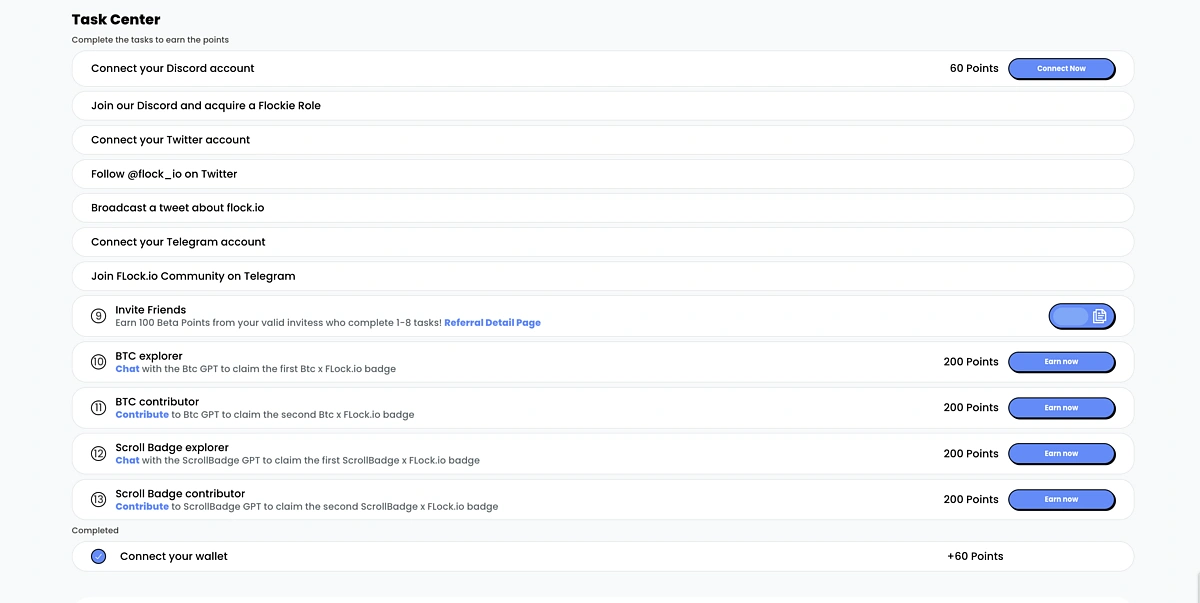This screenshot has height=603, width=1200.
Task: Open the Chat link under BTC explorer
Action: pos(127,369)
